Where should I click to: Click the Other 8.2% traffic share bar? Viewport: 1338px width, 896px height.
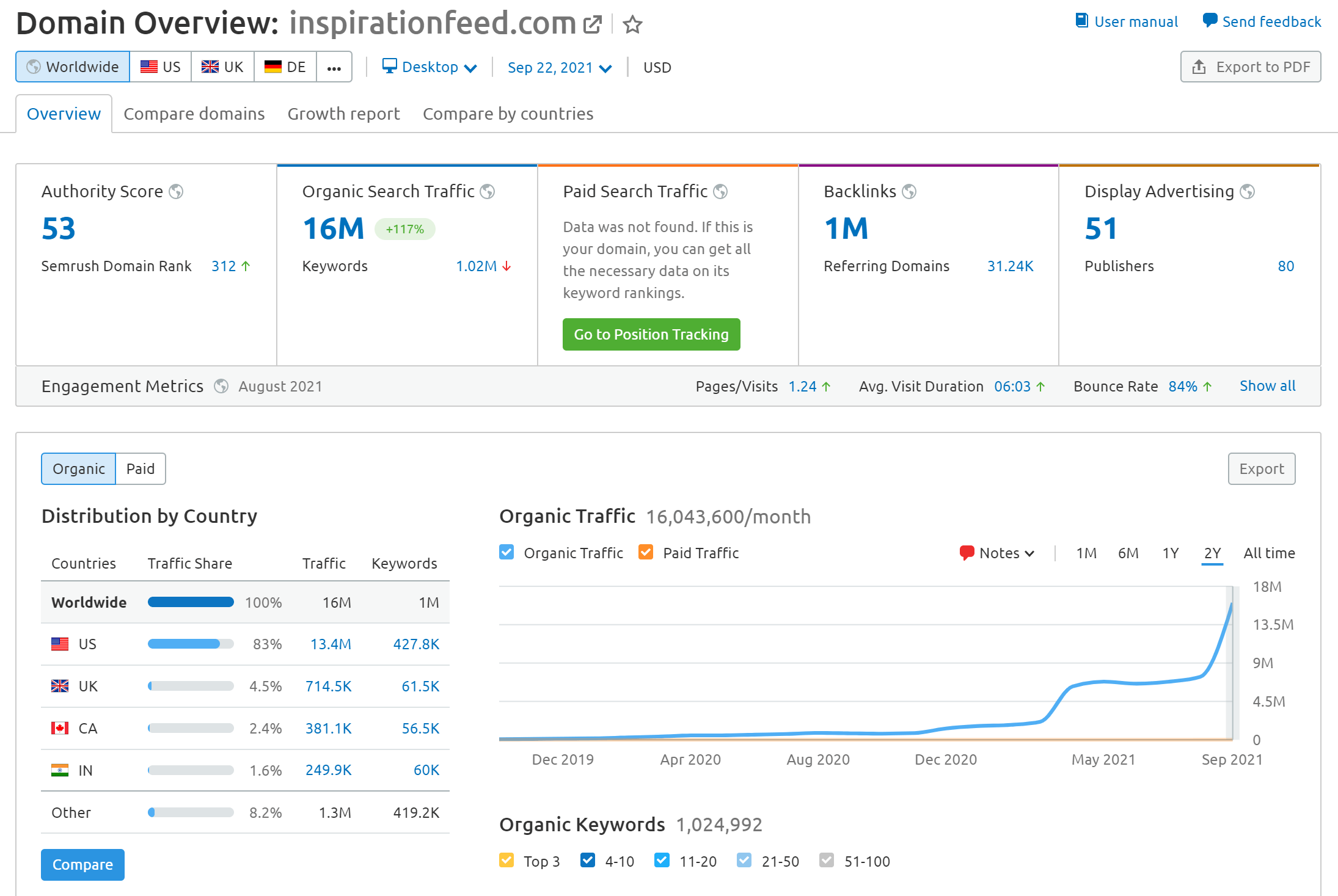(191, 812)
